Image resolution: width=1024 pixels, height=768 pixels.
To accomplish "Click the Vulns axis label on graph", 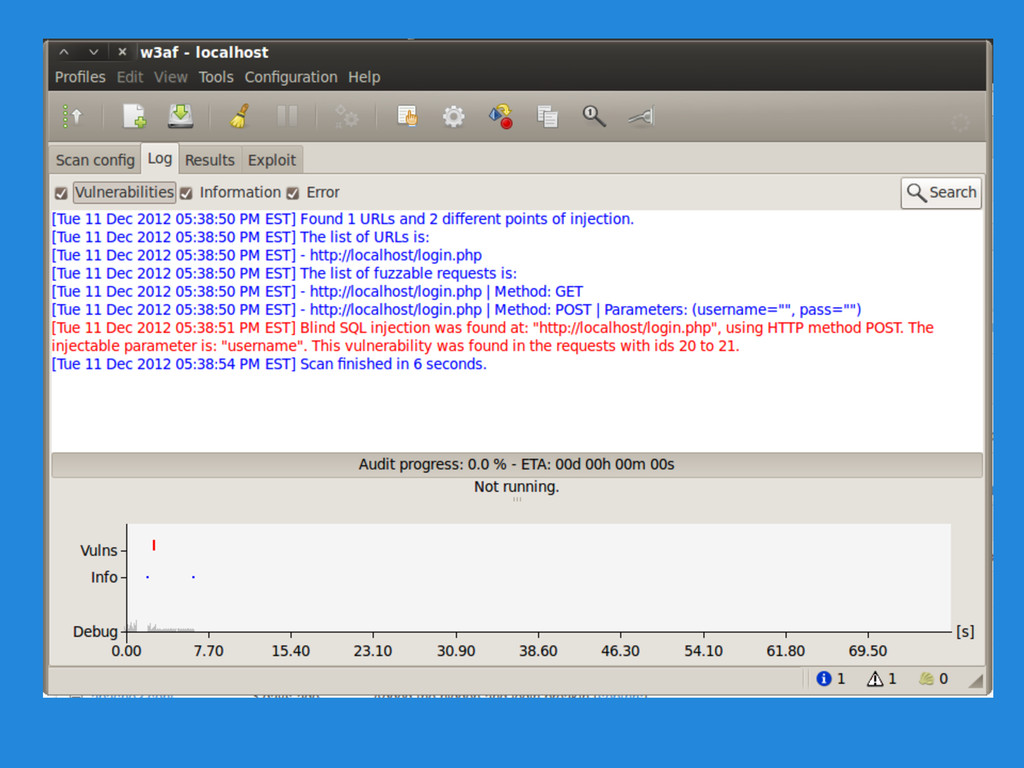I will [x=99, y=551].
